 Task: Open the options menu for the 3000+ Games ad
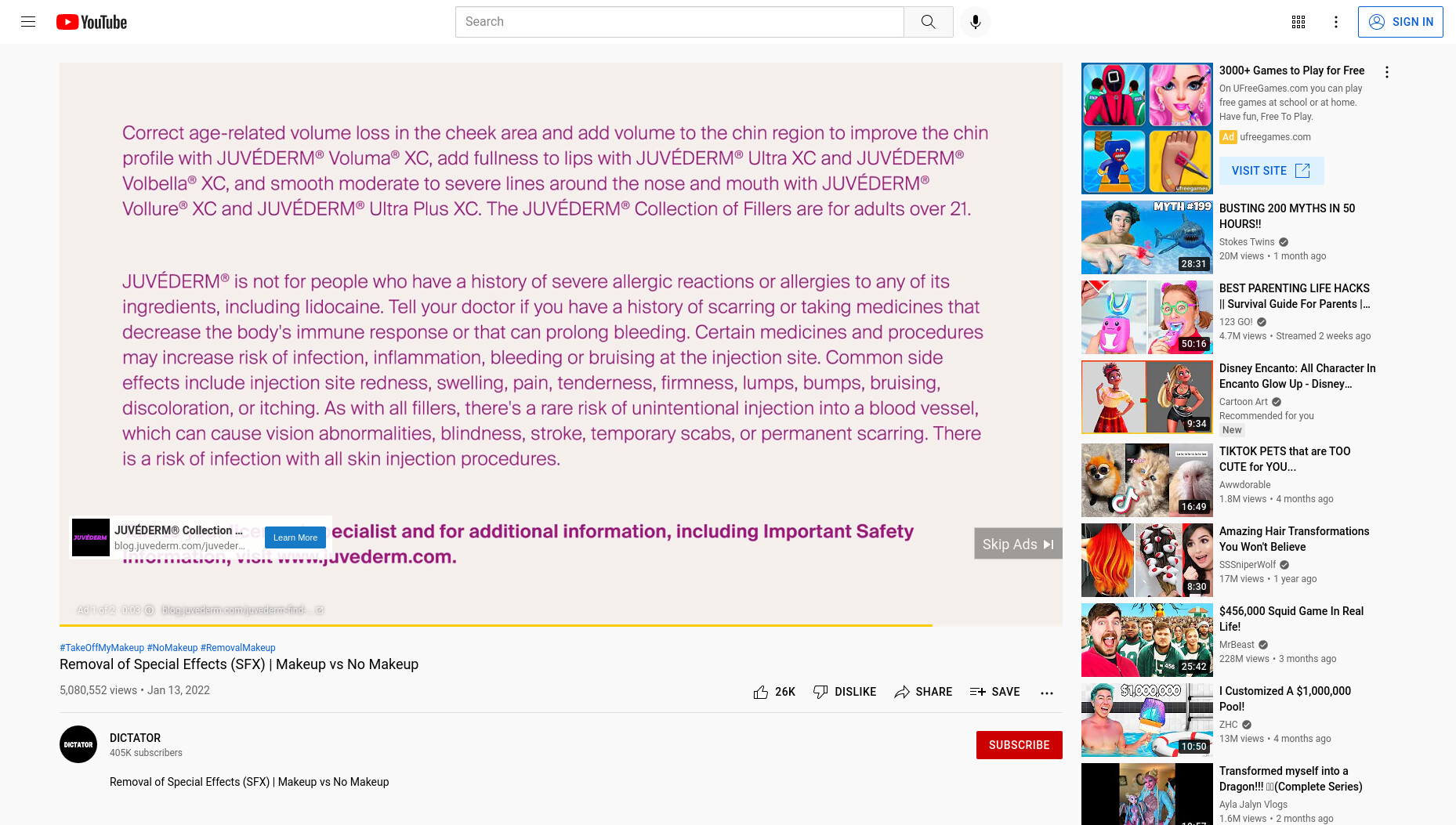pyautogui.click(x=1387, y=72)
